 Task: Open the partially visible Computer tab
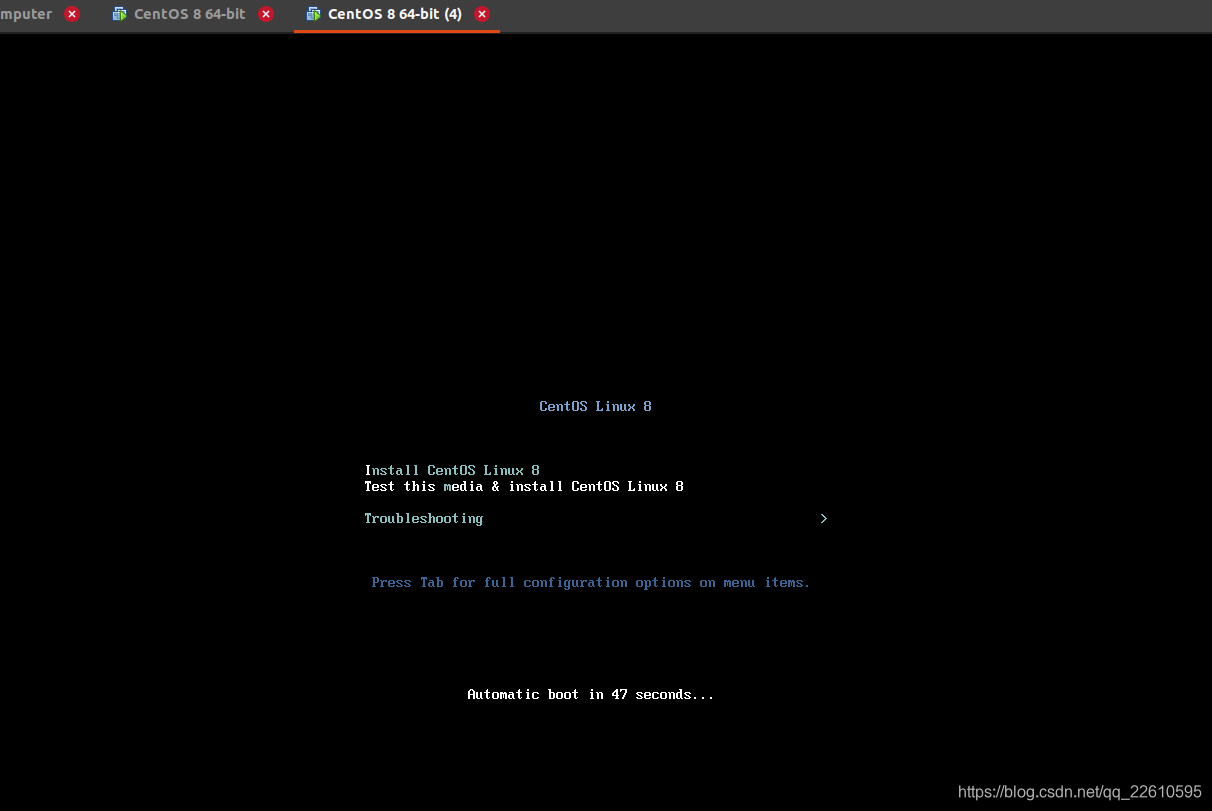26,14
